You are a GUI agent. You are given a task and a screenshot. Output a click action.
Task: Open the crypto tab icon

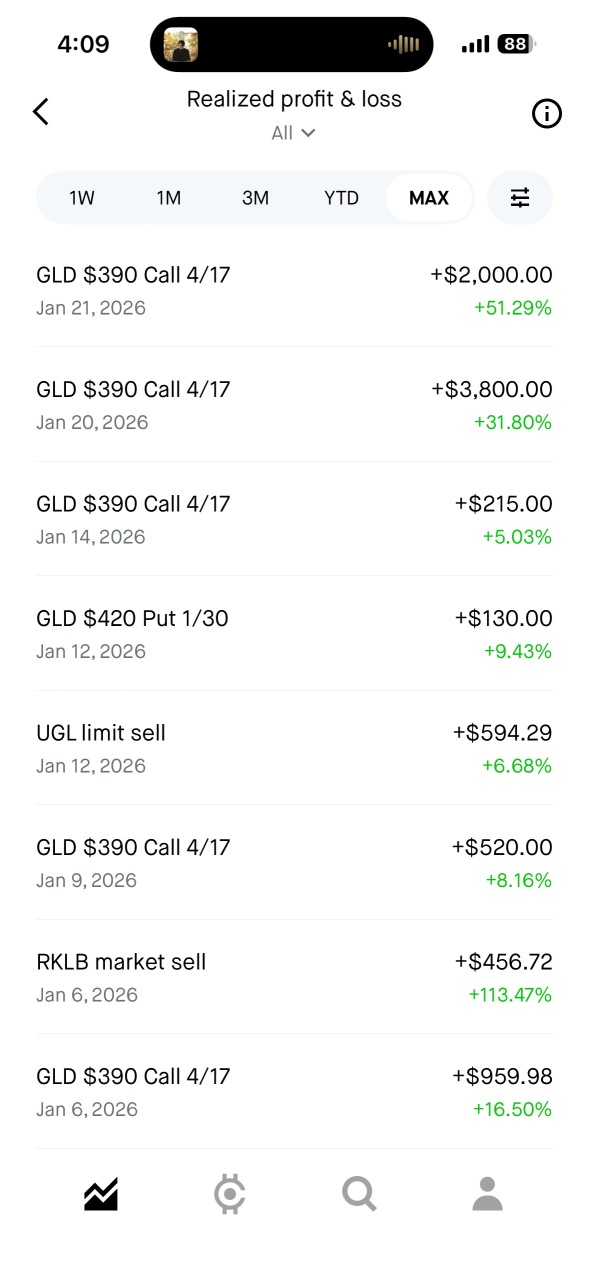tap(230, 1194)
